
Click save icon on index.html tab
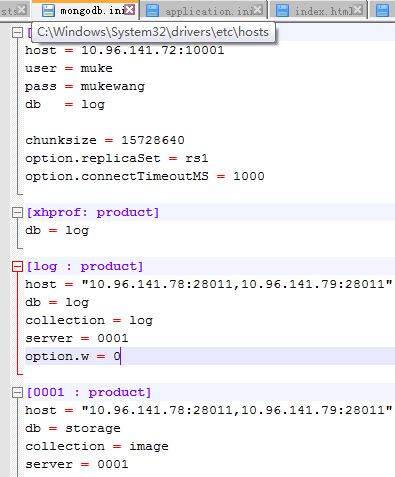[282, 11]
